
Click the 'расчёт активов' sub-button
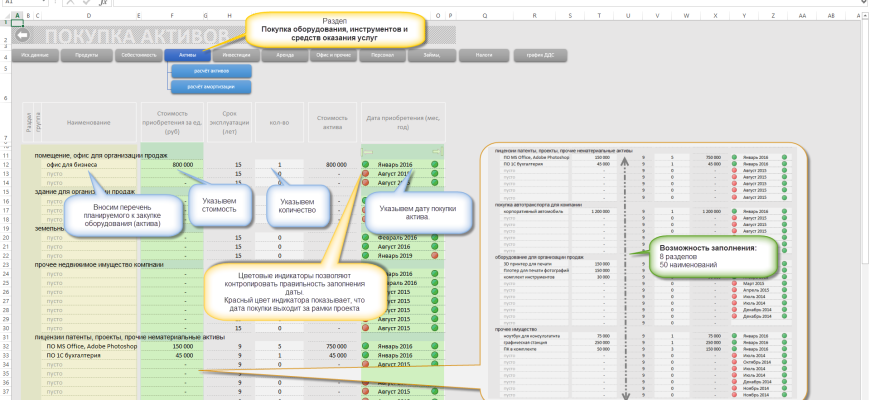pyautogui.click(x=211, y=71)
